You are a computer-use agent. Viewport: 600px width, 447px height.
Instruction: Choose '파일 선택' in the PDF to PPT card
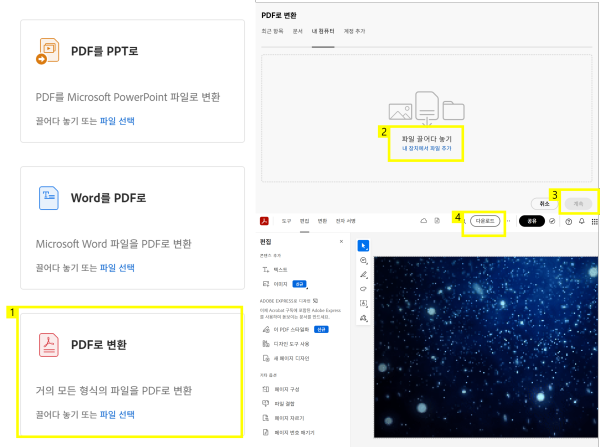click(x=117, y=121)
